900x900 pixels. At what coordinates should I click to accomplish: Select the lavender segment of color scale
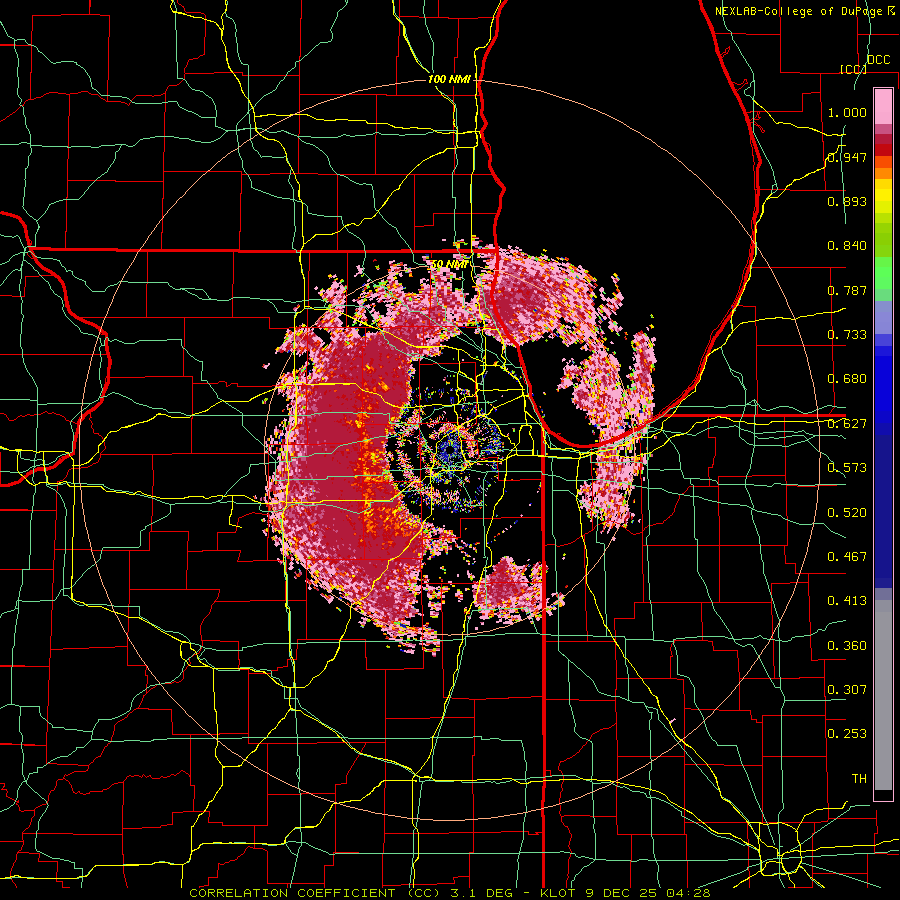click(883, 318)
